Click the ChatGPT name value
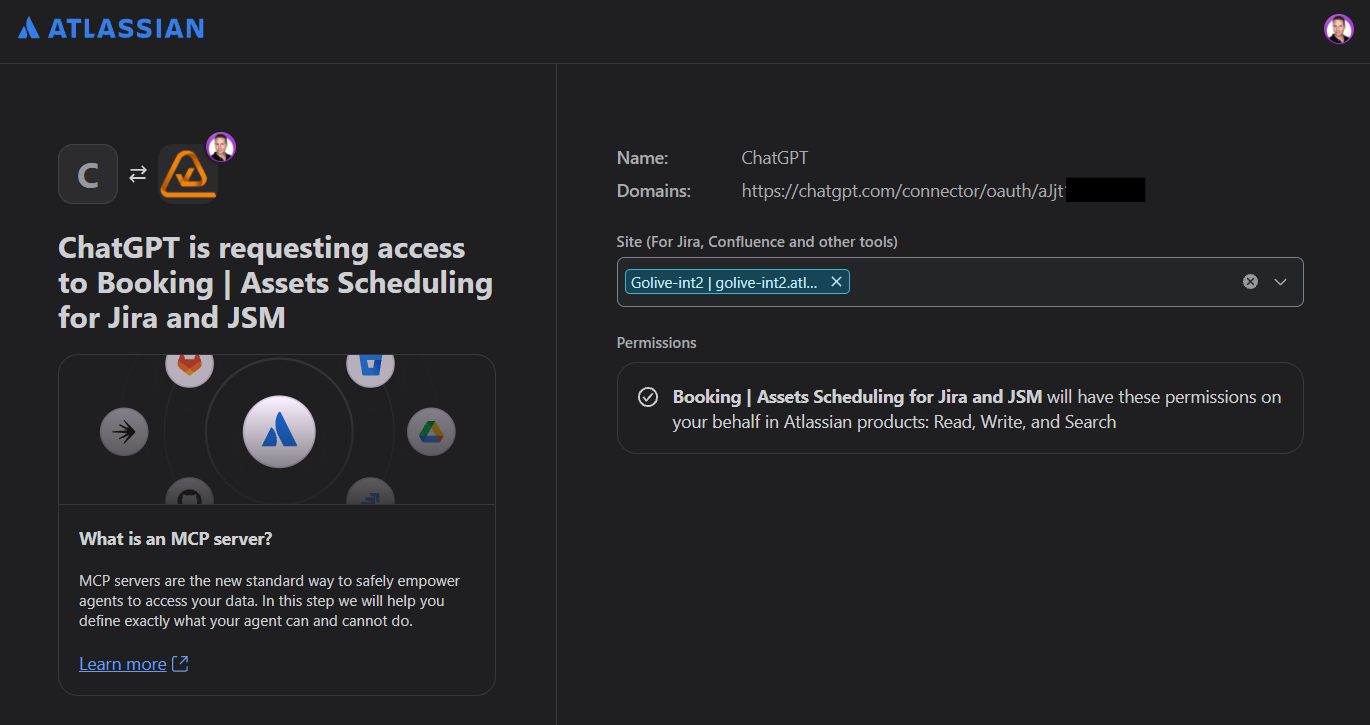This screenshot has width=1370, height=725. coord(775,158)
